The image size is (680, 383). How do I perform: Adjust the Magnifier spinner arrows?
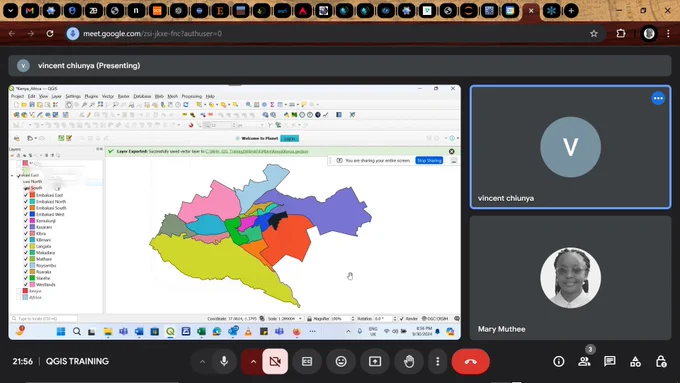tap(353, 319)
